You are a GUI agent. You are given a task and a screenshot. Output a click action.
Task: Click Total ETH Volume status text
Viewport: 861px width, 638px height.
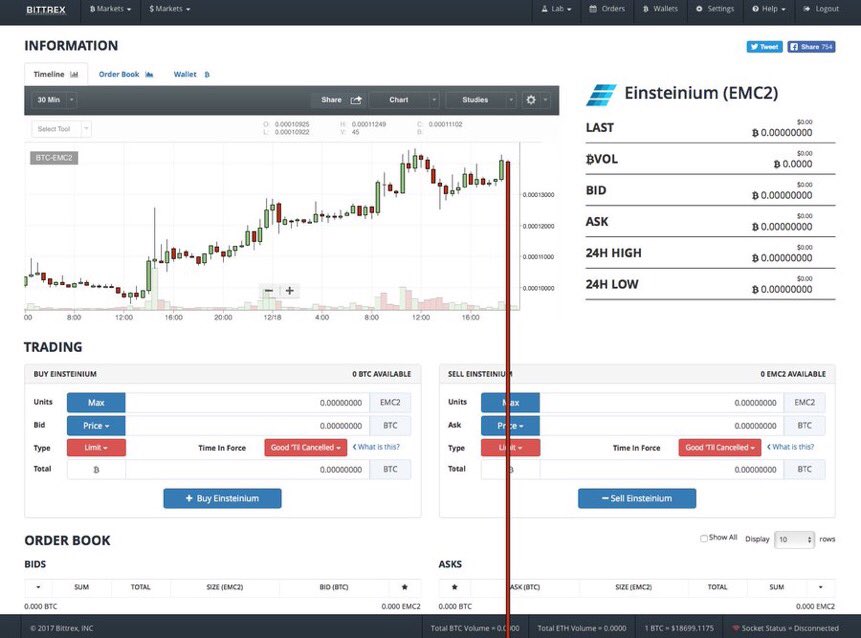[582, 628]
